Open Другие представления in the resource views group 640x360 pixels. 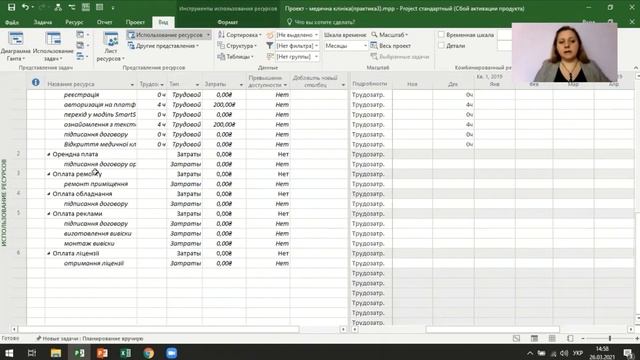pyautogui.click(x=163, y=46)
